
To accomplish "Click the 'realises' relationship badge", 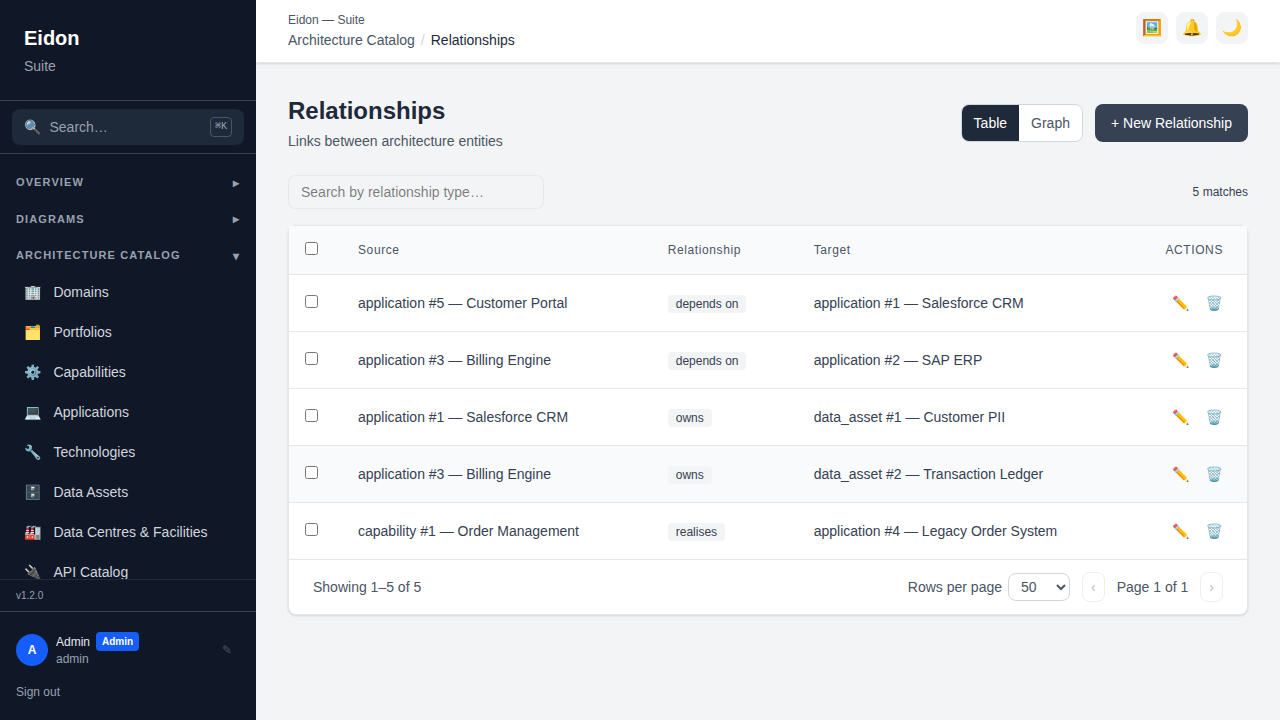I will coord(696,532).
